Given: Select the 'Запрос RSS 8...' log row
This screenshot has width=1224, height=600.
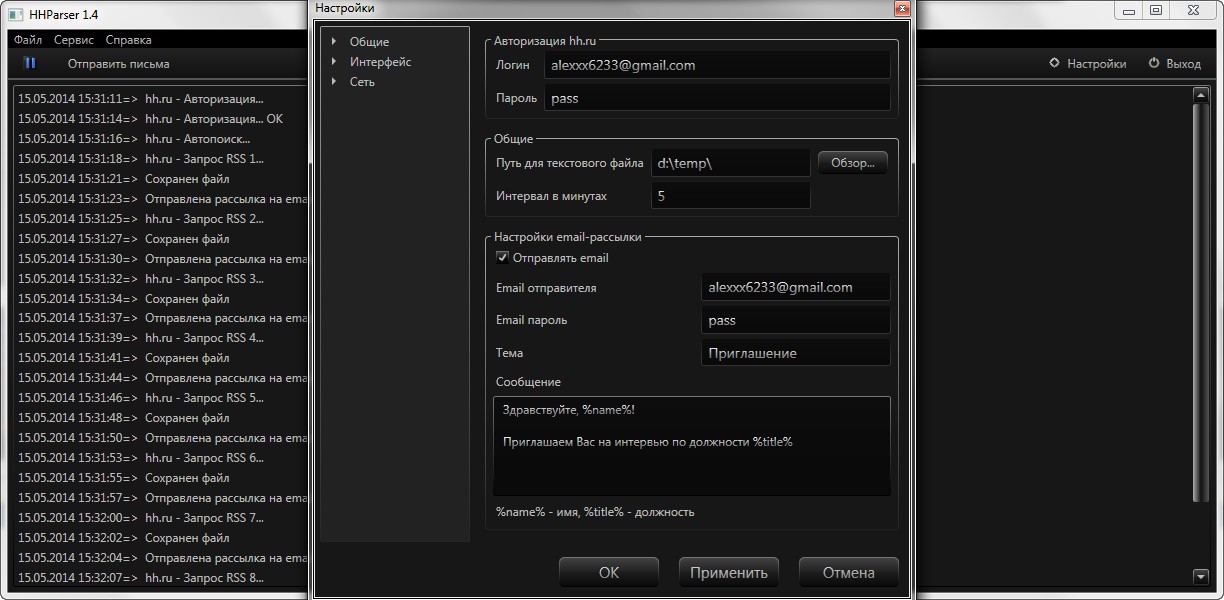Looking at the screenshot, I should point(141,577).
